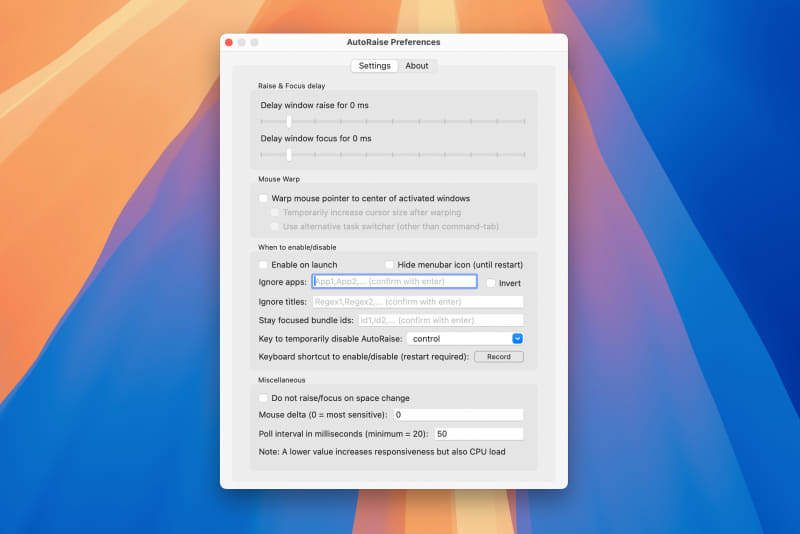The height and width of the screenshot is (534, 800).
Task: Select the Settings tab
Action: tap(374, 66)
